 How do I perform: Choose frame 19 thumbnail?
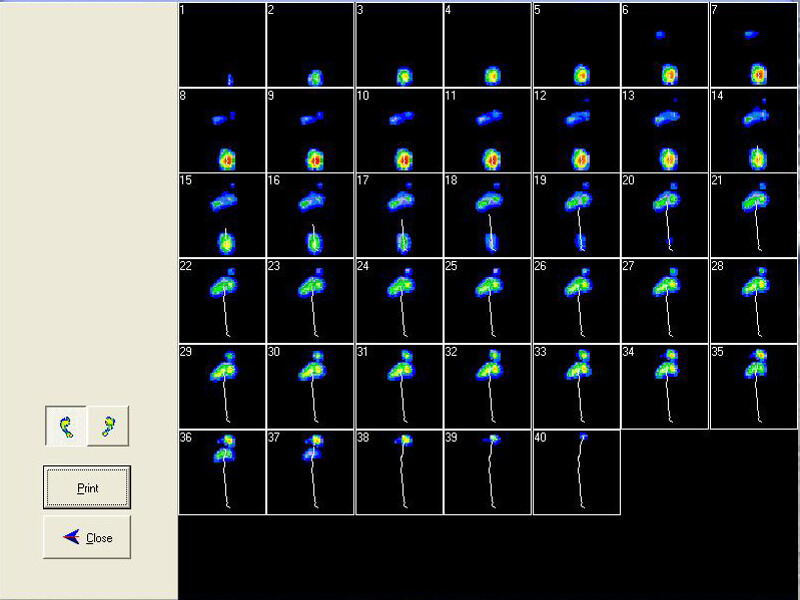[577, 215]
